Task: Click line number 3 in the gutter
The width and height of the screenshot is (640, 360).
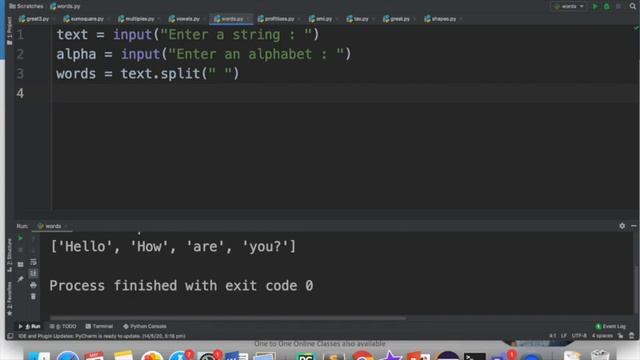Action: (x=20, y=74)
